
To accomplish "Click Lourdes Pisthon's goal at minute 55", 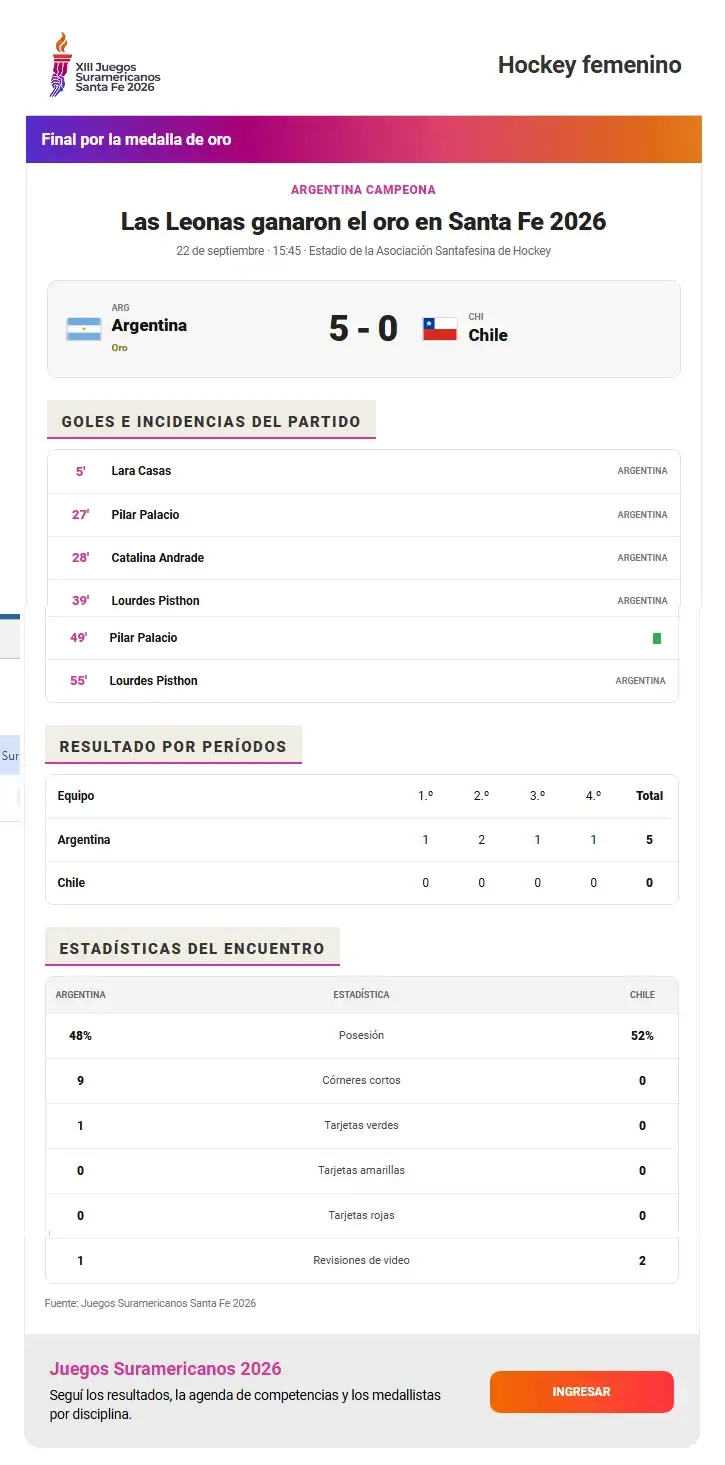I will coord(362,681).
